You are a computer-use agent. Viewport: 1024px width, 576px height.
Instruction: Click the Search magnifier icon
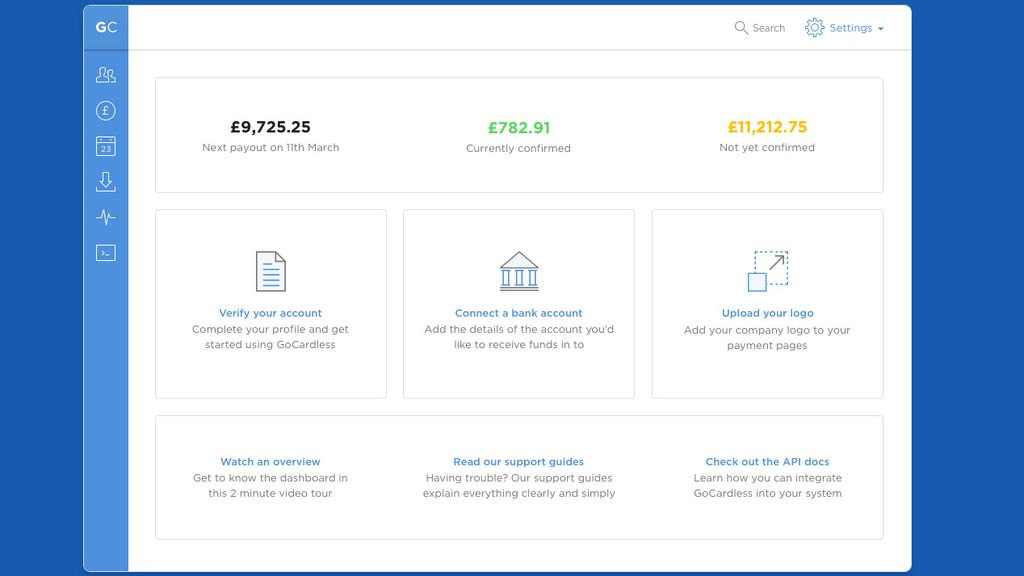[x=741, y=28]
